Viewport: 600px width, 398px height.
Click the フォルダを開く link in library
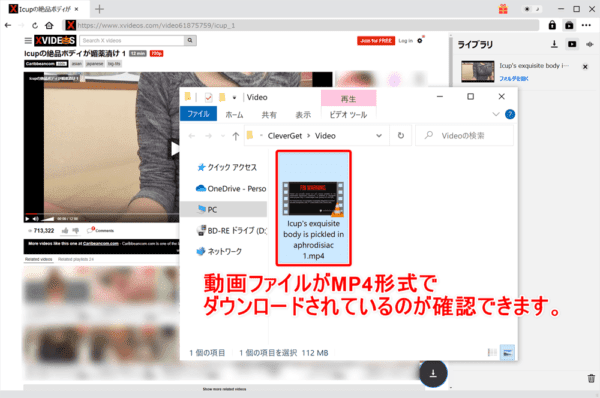514,78
